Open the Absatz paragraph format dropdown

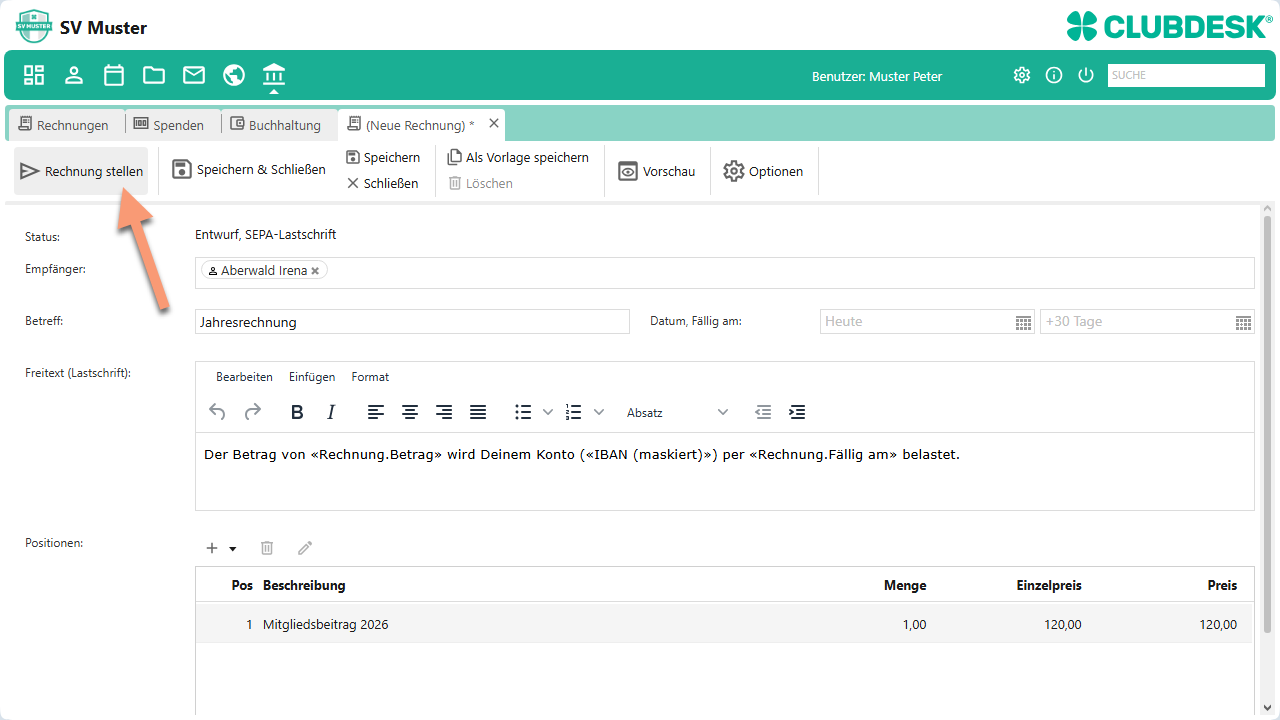click(x=677, y=412)
